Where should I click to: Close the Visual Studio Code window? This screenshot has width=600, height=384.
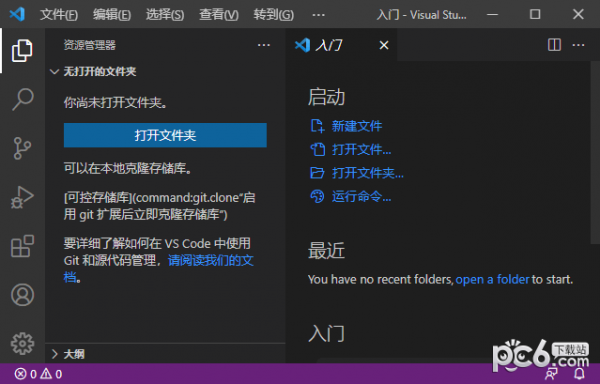pos(578,15)
